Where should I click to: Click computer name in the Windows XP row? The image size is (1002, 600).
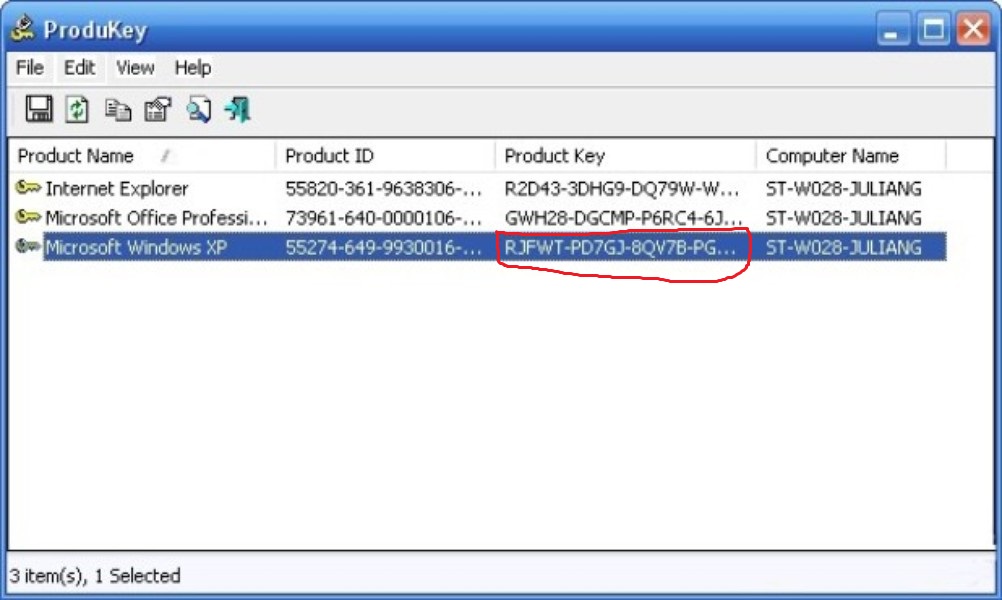click(x=844, y=247)
